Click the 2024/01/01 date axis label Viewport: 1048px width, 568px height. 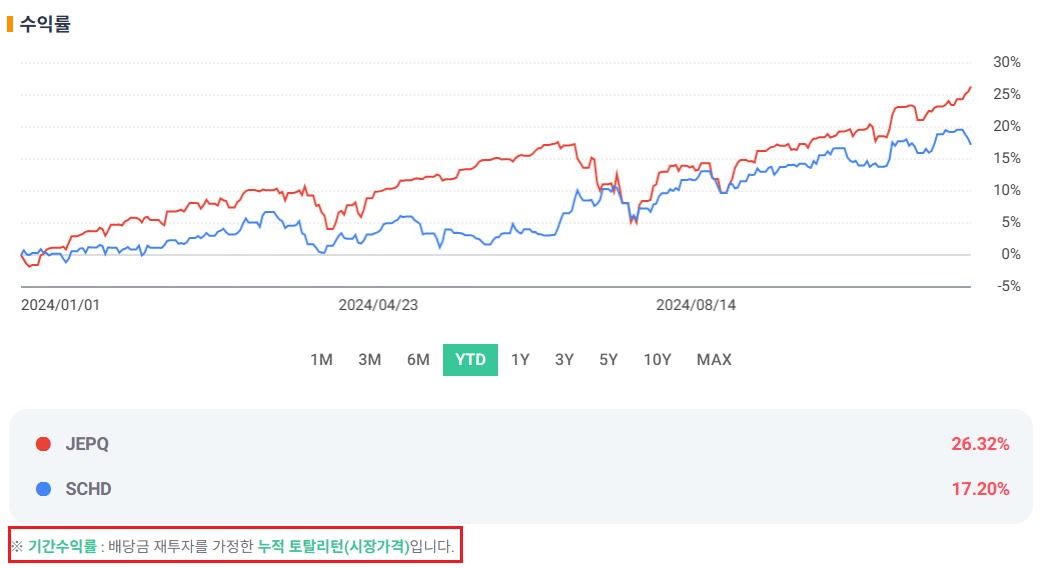click(60, 305)
